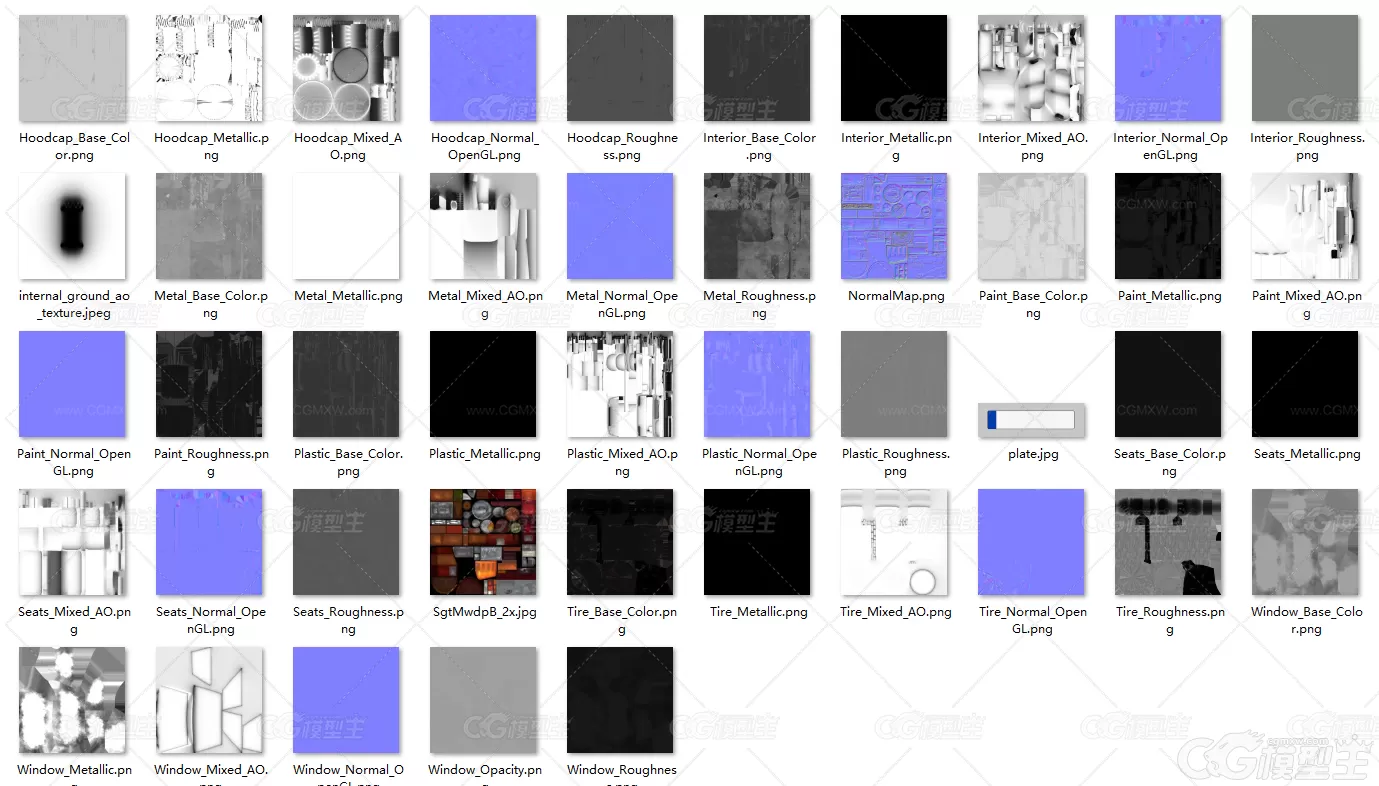Select Plastic_Base_Color.png thumbnail
The height and width of the screenshot is (786, 1379).
[346, 384]
